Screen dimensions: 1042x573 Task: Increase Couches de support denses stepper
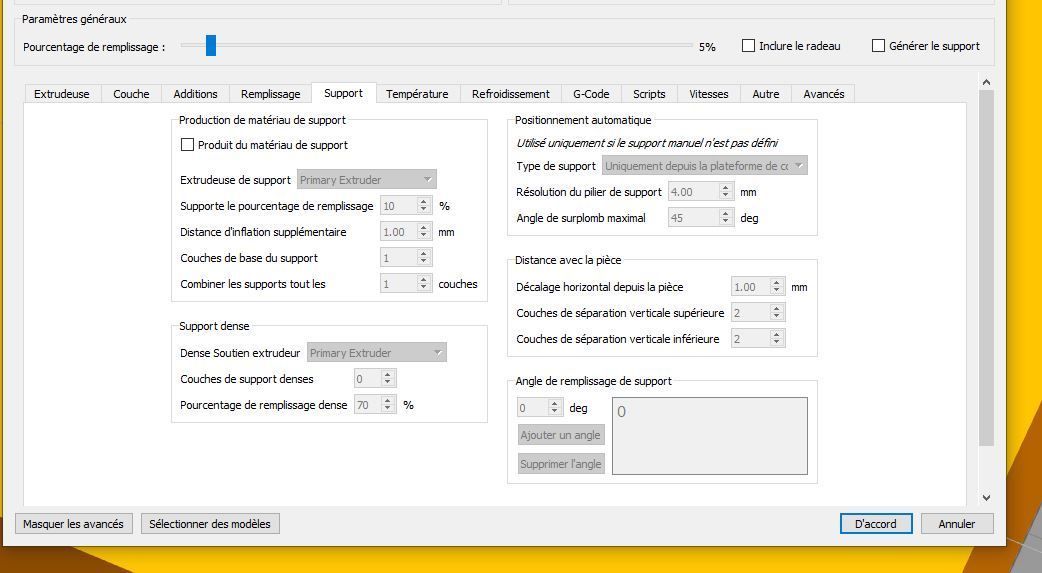tap(388, 374)
